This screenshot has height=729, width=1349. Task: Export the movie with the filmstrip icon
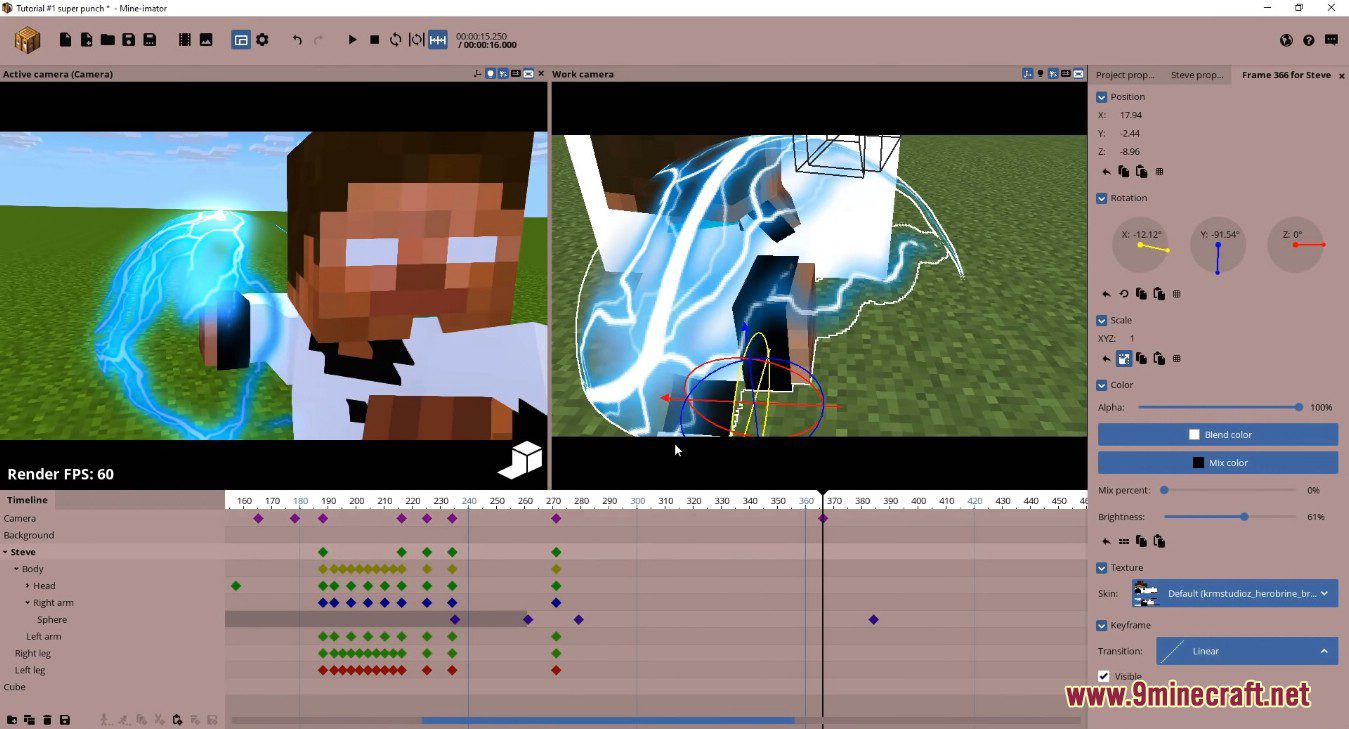(x=184, y=40)
